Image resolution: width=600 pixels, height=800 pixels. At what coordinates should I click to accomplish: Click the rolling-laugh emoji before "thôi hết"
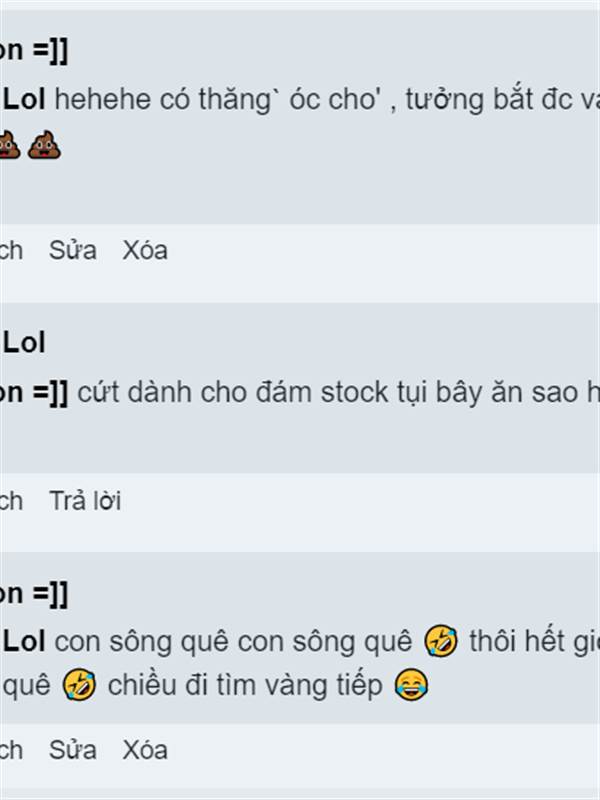[x=441, y=641]
